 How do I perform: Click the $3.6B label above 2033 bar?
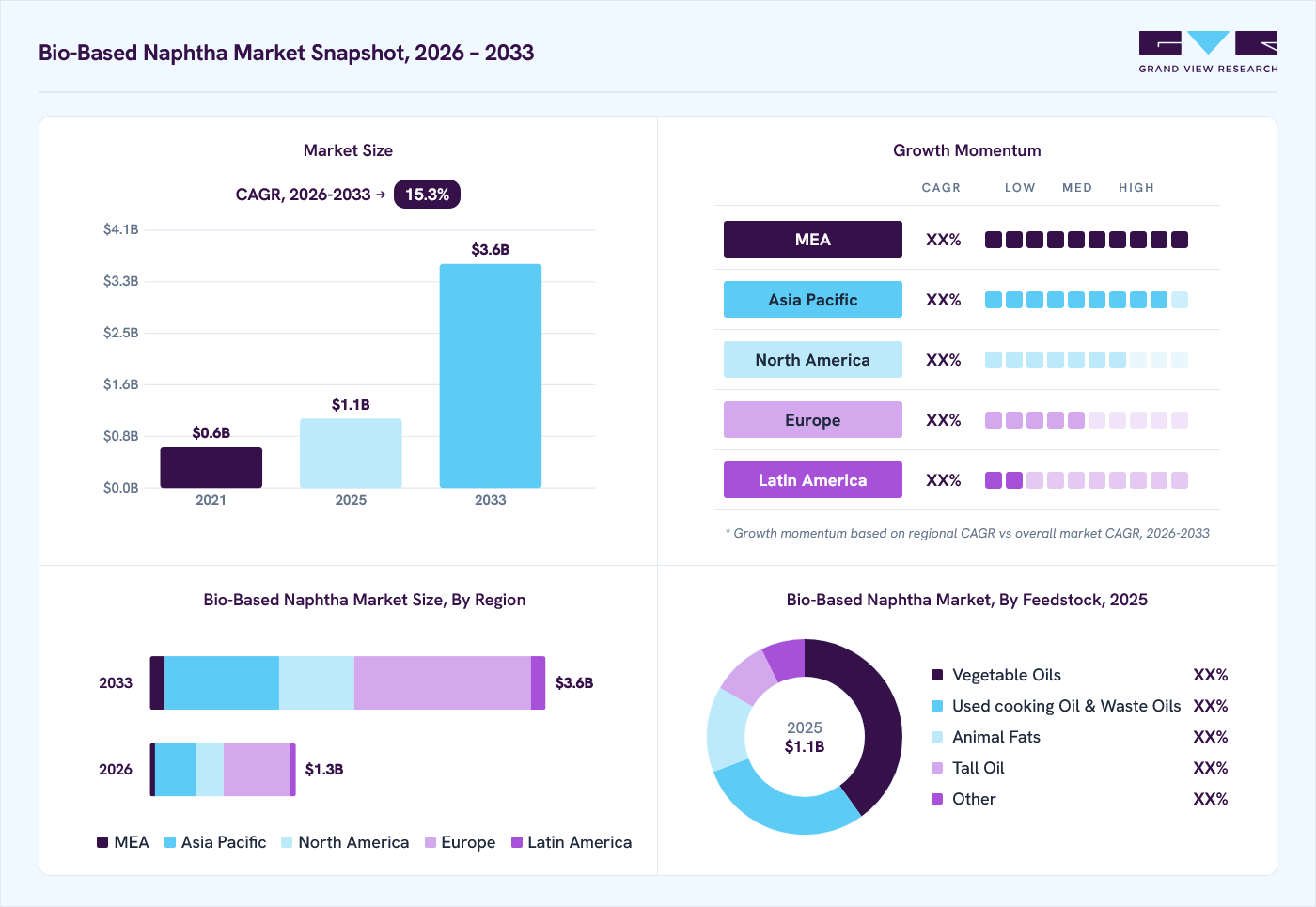[491, 250]
